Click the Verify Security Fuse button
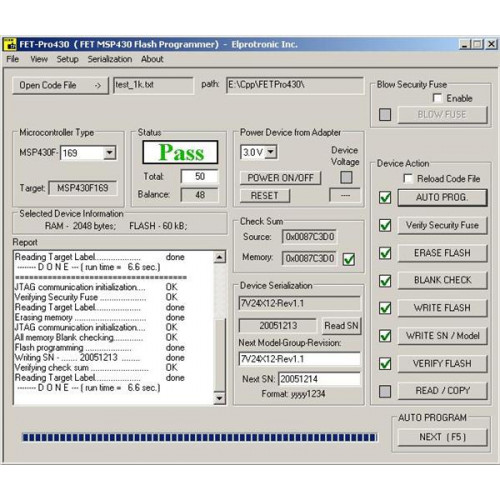Screen dimensions: 500x500 click(442, 225)
